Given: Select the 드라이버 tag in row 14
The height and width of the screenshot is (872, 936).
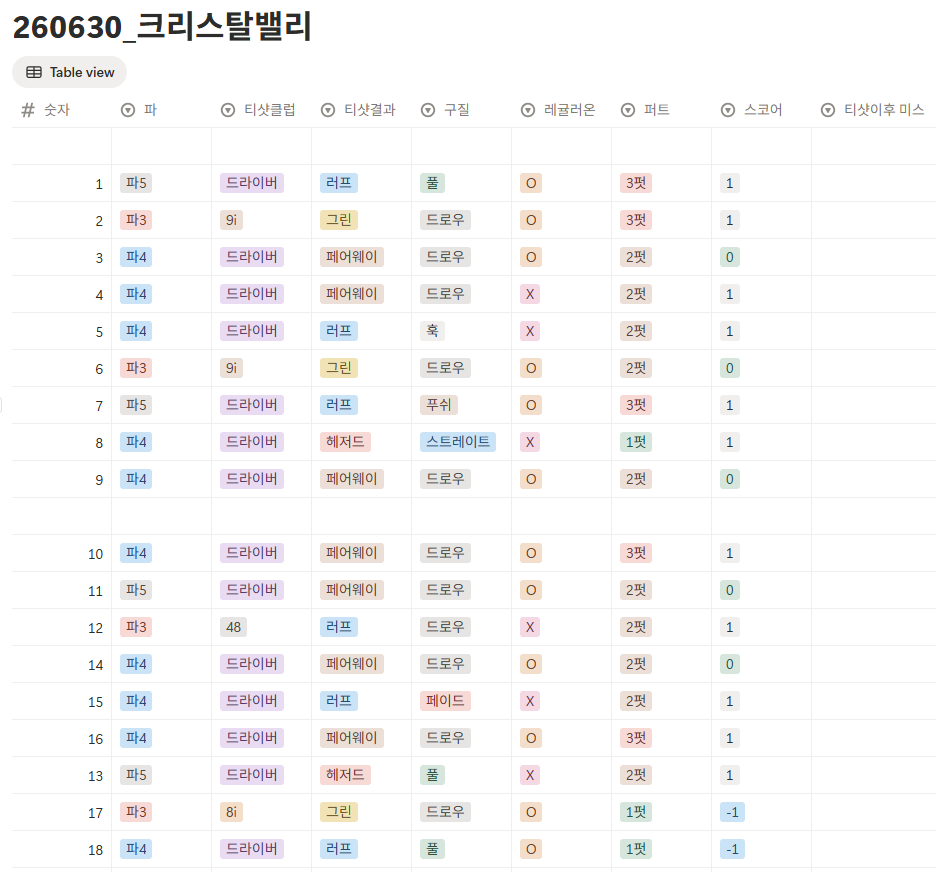Looking at the screenshot, I should 252,664.
